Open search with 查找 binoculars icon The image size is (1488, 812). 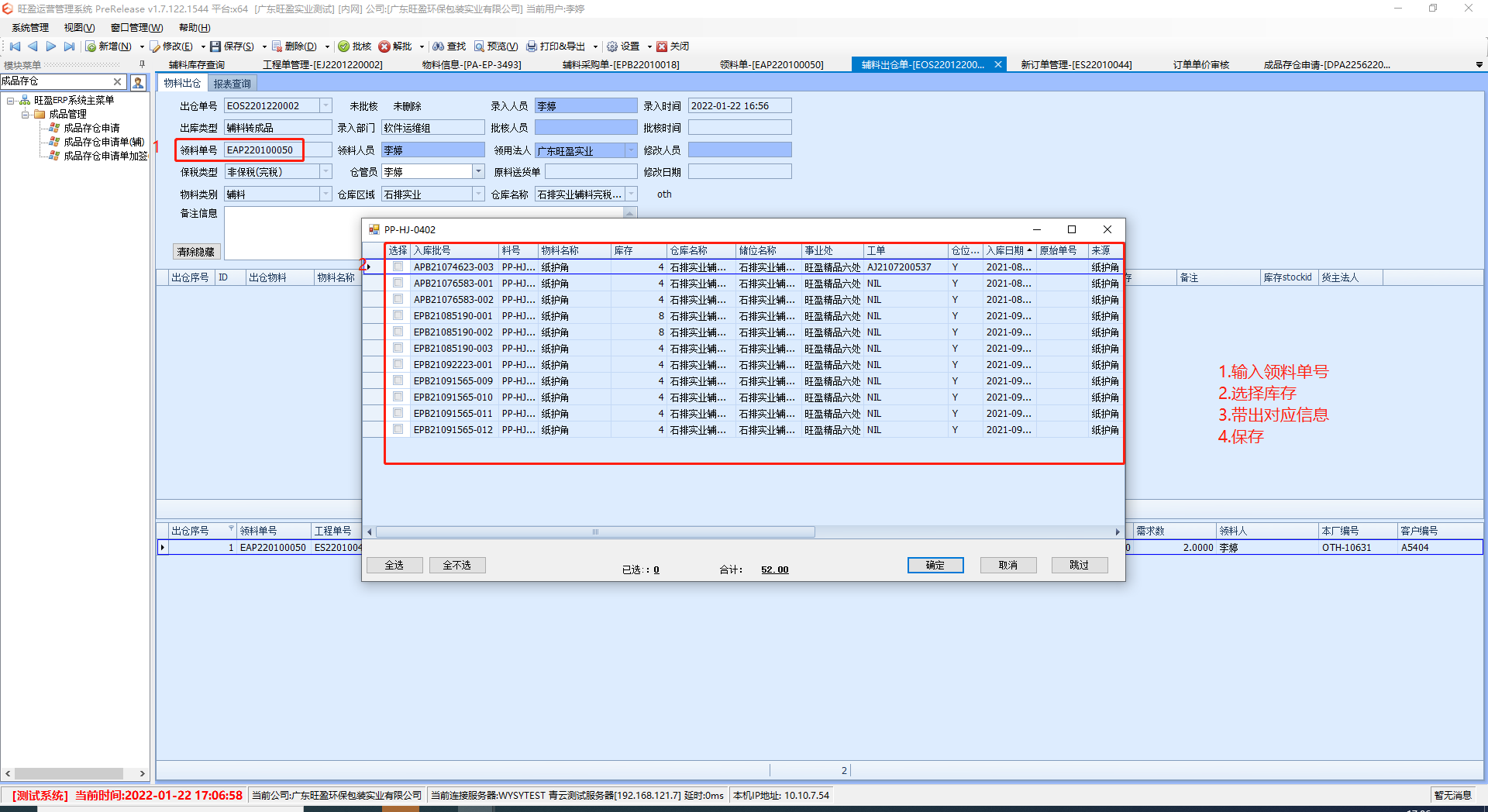coord(439,46)
